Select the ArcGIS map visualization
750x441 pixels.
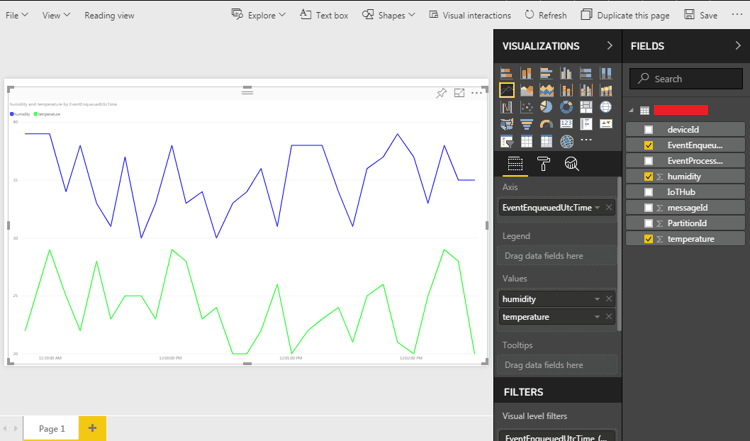click(x=566, y=142)
